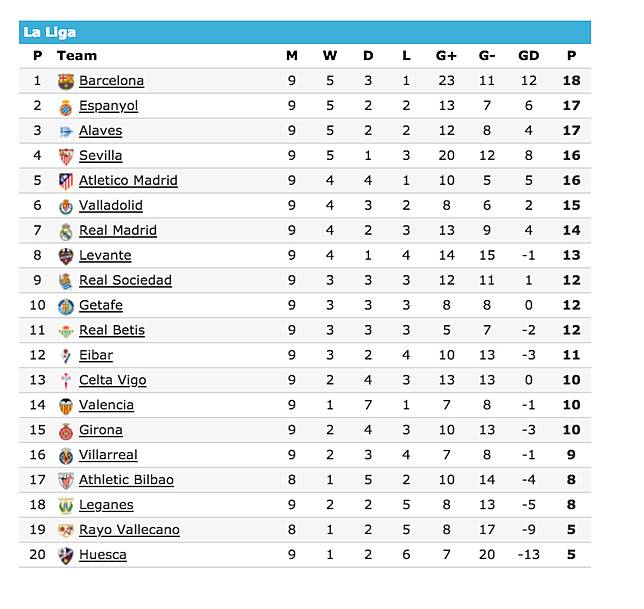Click the Espanyol club crest icon
The height and width of the screenshot is (609, 644).
coord(66,106)
